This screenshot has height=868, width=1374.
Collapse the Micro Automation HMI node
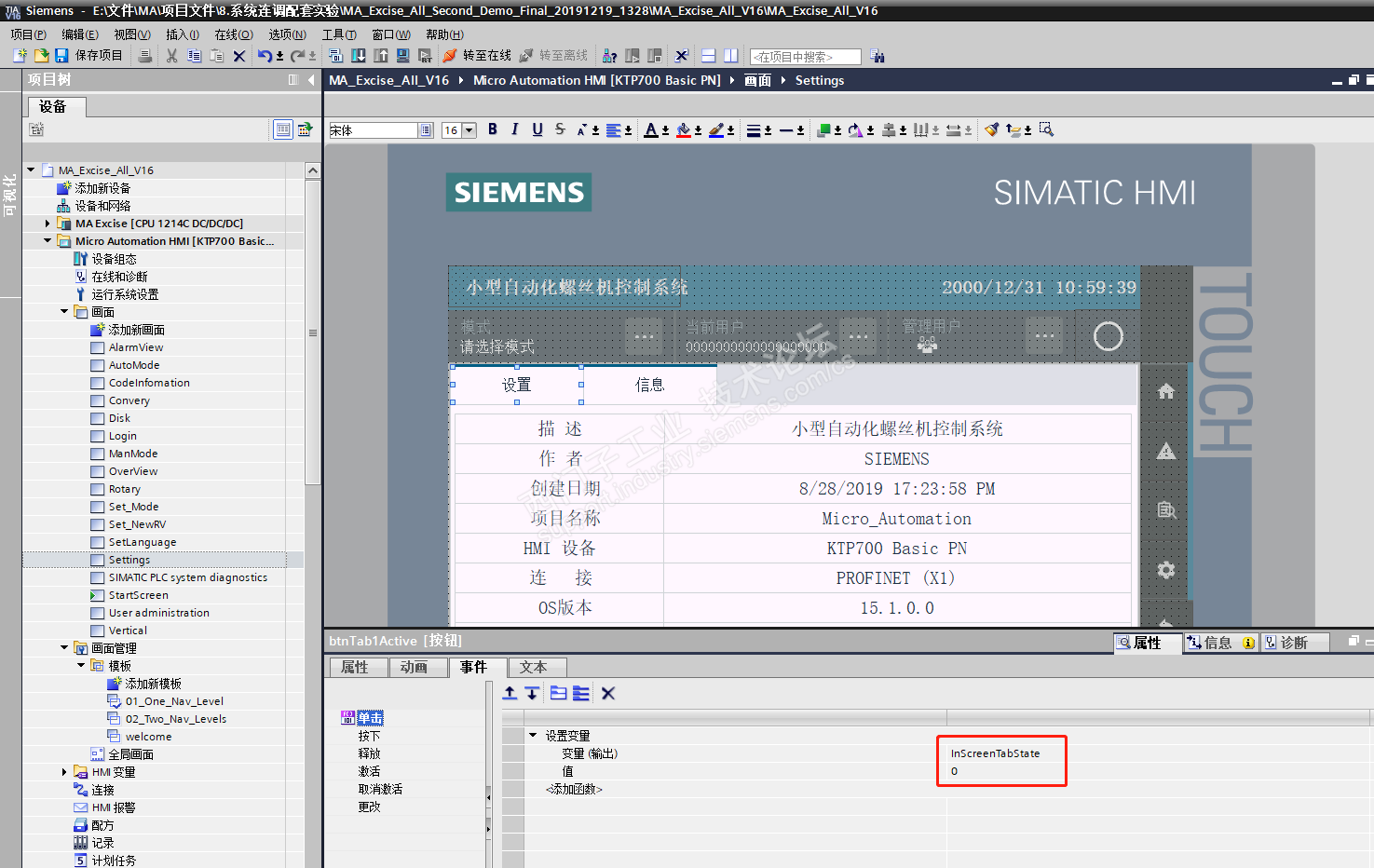(x=48, y=241)
